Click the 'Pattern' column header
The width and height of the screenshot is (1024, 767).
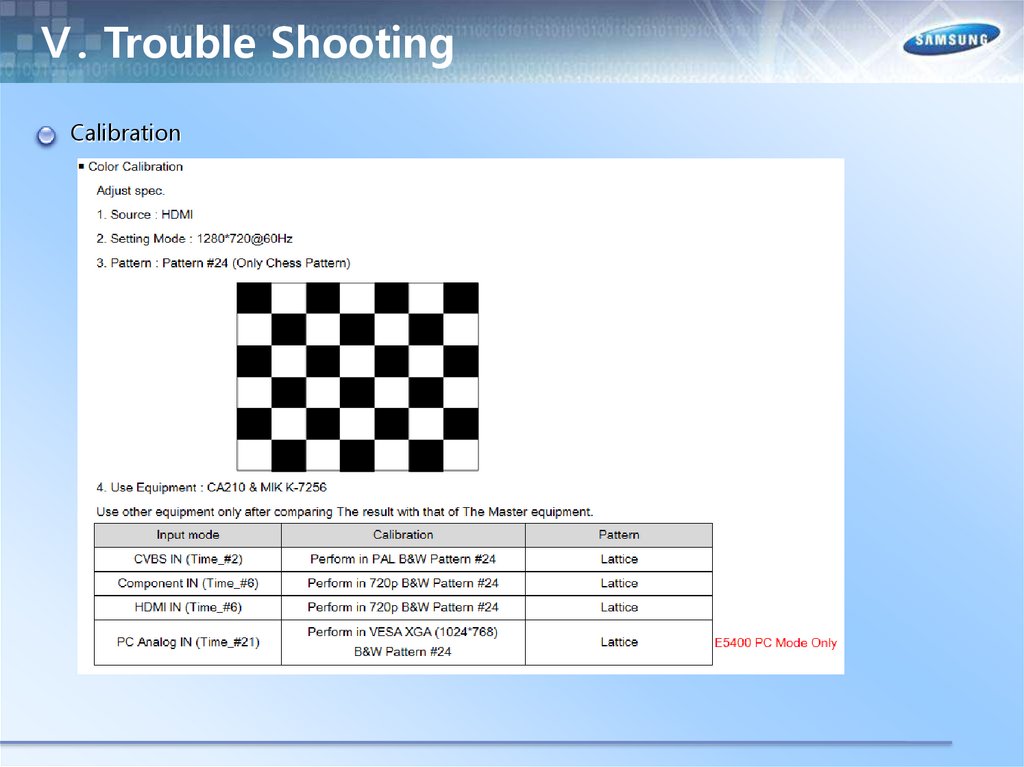tap(618, 535)
